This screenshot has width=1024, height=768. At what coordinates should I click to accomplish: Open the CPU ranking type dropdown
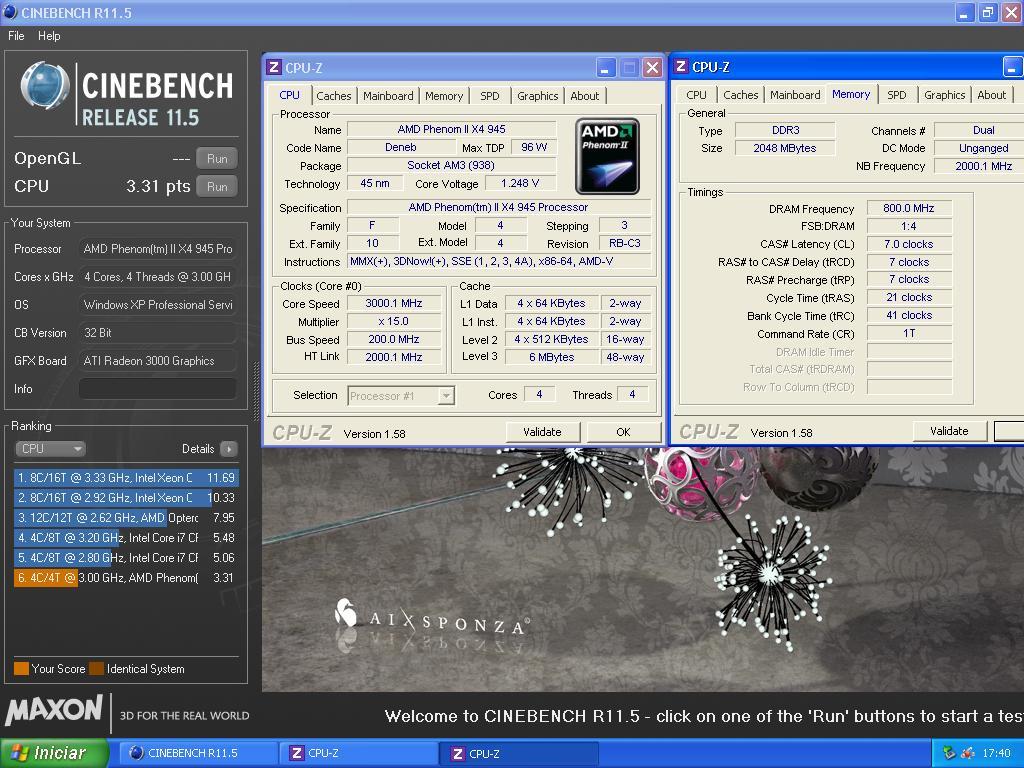tap(50, 449)
